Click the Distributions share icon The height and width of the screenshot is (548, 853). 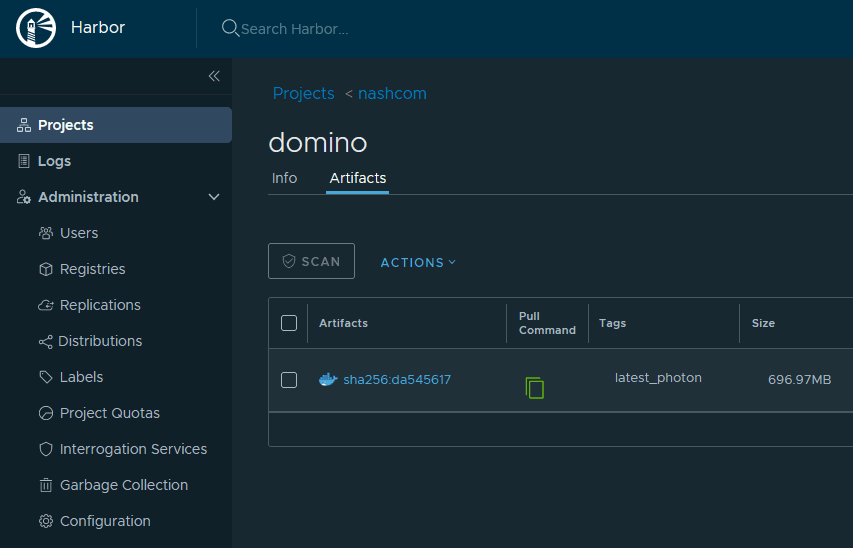coord(46,342)
